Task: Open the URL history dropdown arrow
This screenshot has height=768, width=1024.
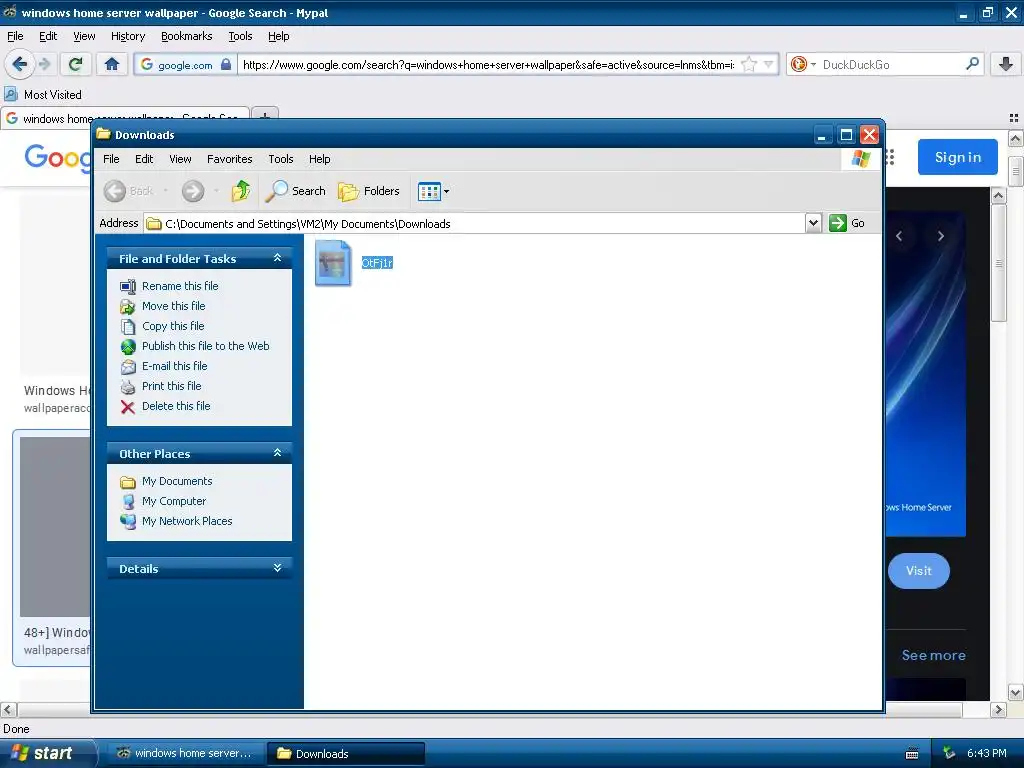Action: coord(769,64)
